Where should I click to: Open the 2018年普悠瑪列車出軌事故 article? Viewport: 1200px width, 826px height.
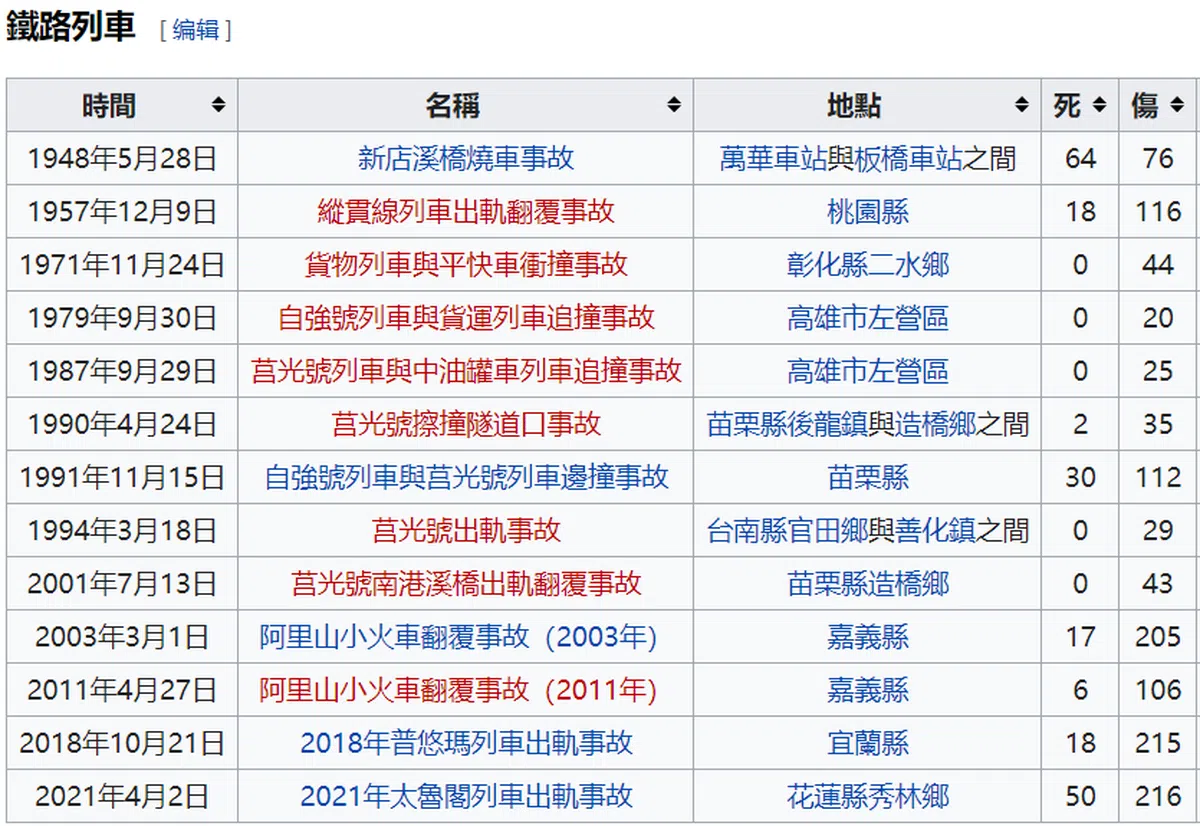pyautogui.click(x=466, y=743)
